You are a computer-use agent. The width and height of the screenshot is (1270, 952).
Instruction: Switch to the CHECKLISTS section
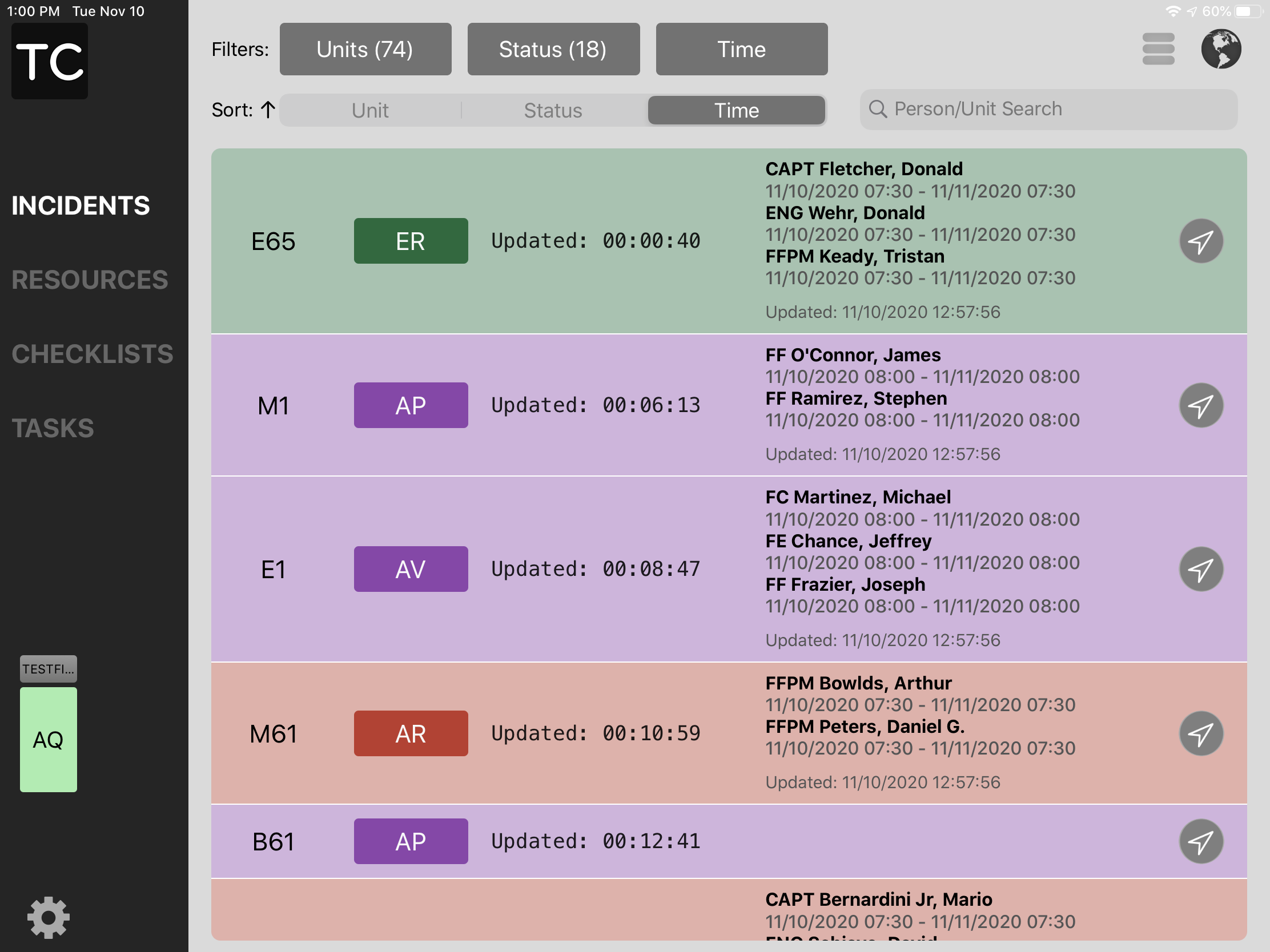tap(93, 354)
